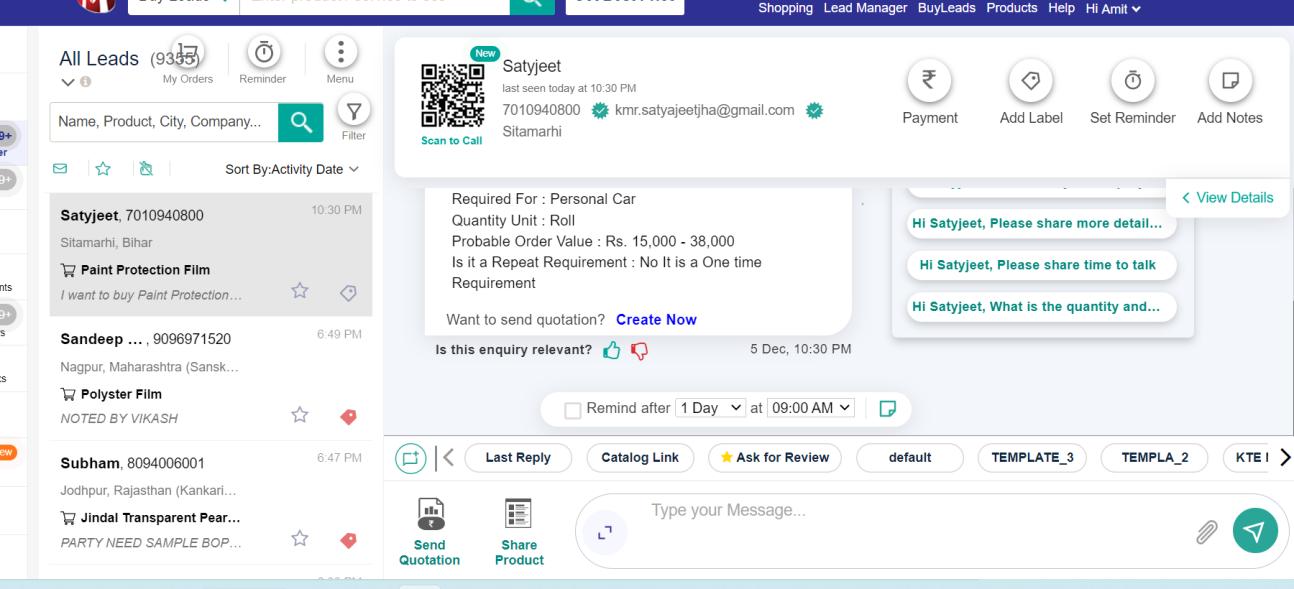Open the Sort By Activity Date dropdown
The width and height of the screenshot is (1294, 589).
292,169
